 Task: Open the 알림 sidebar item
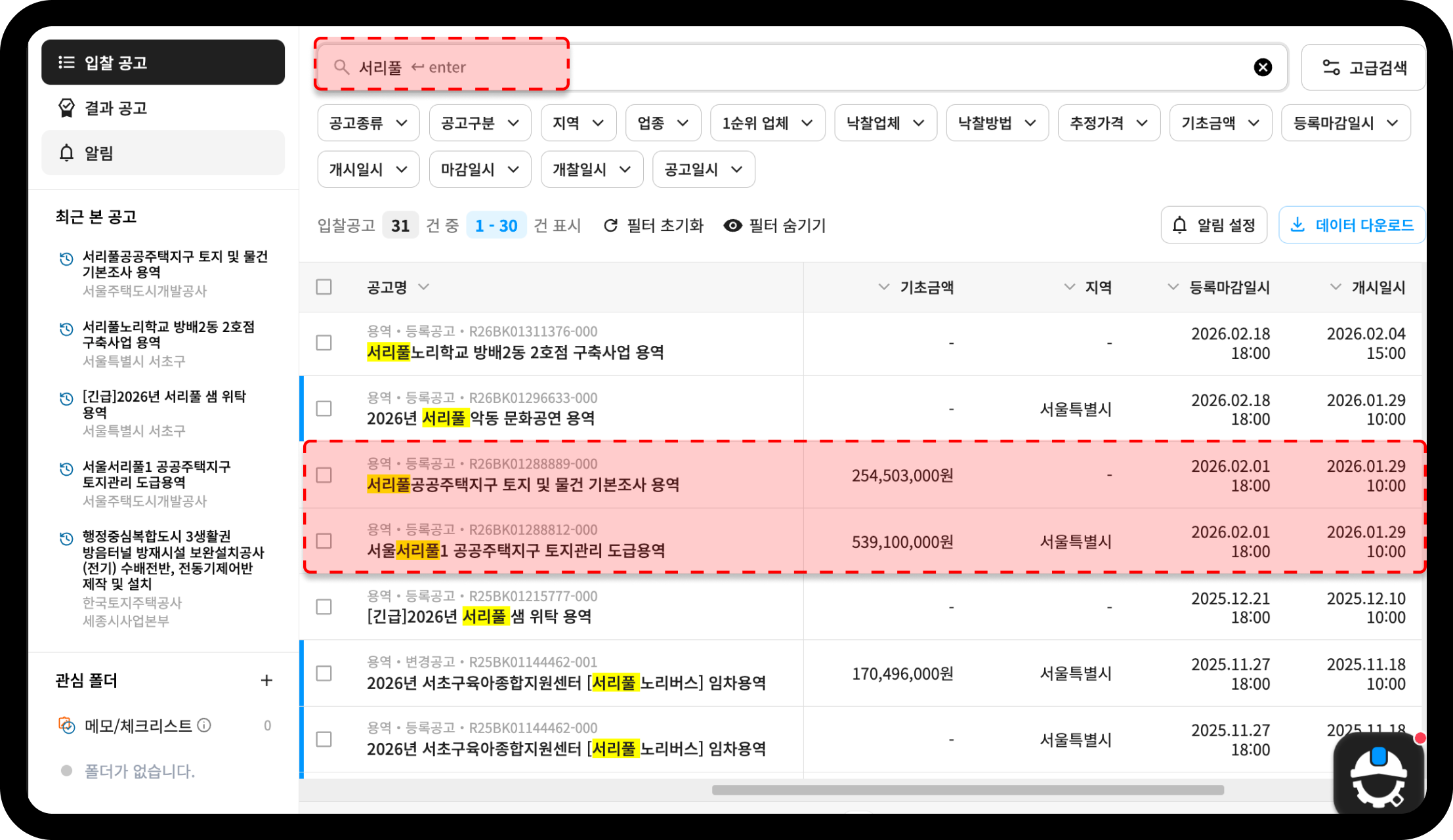163,153
